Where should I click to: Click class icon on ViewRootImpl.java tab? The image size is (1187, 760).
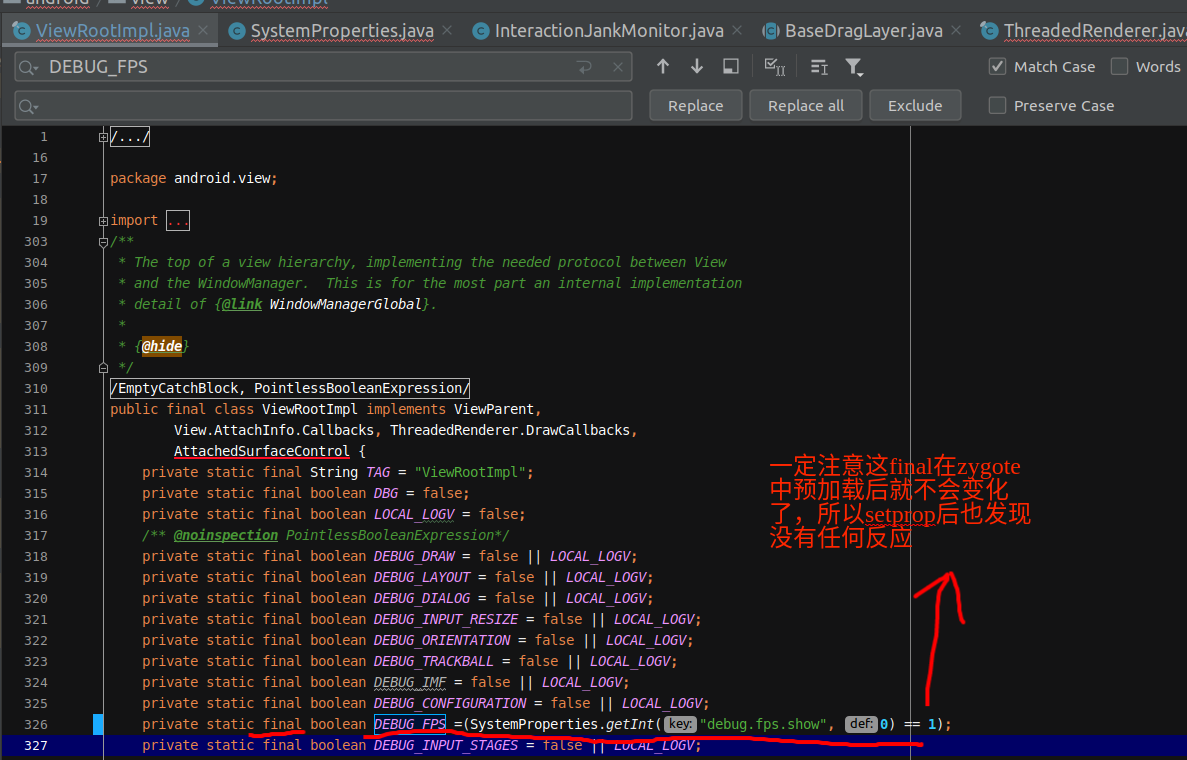[x=22, y=31]
